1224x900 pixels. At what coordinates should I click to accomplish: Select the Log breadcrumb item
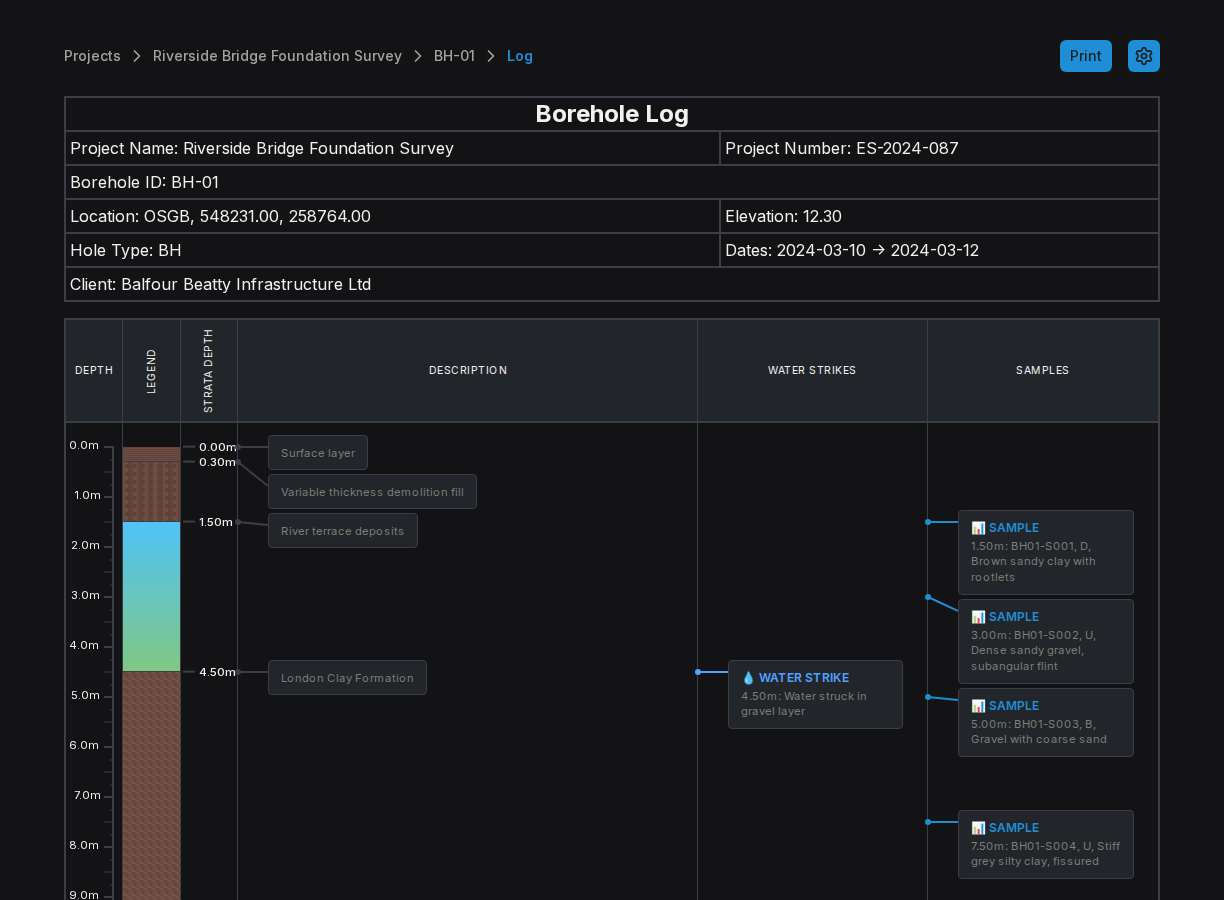[520, 56]
